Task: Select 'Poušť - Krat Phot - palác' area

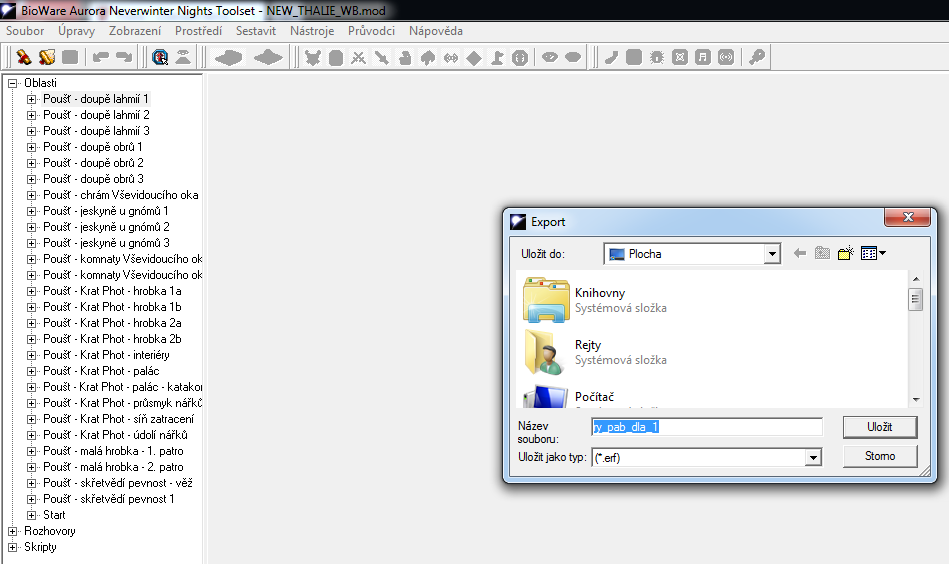Action: tap(101, 371)
